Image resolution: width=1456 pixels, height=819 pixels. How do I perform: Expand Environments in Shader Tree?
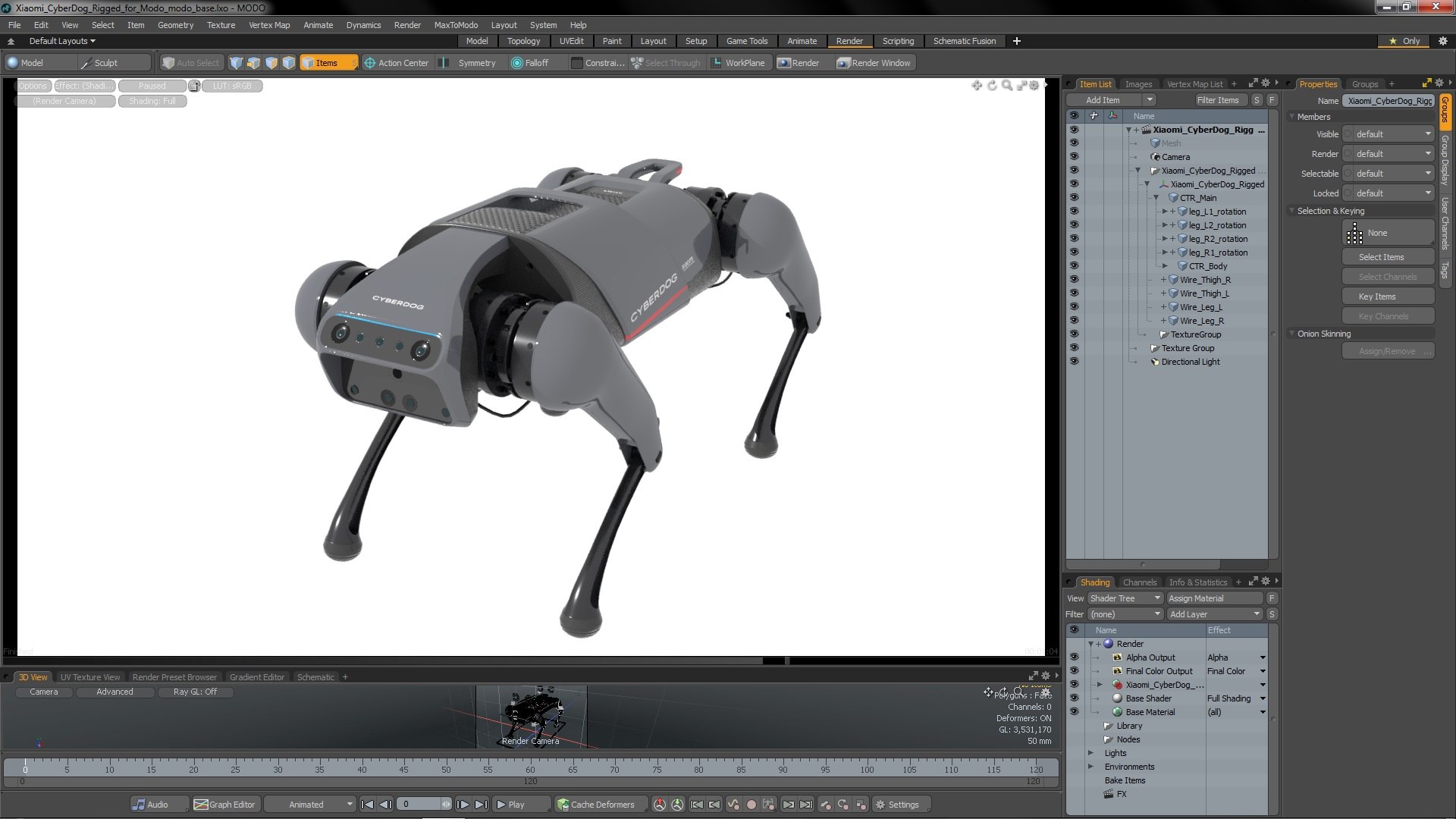click(x=1090, y=767)
